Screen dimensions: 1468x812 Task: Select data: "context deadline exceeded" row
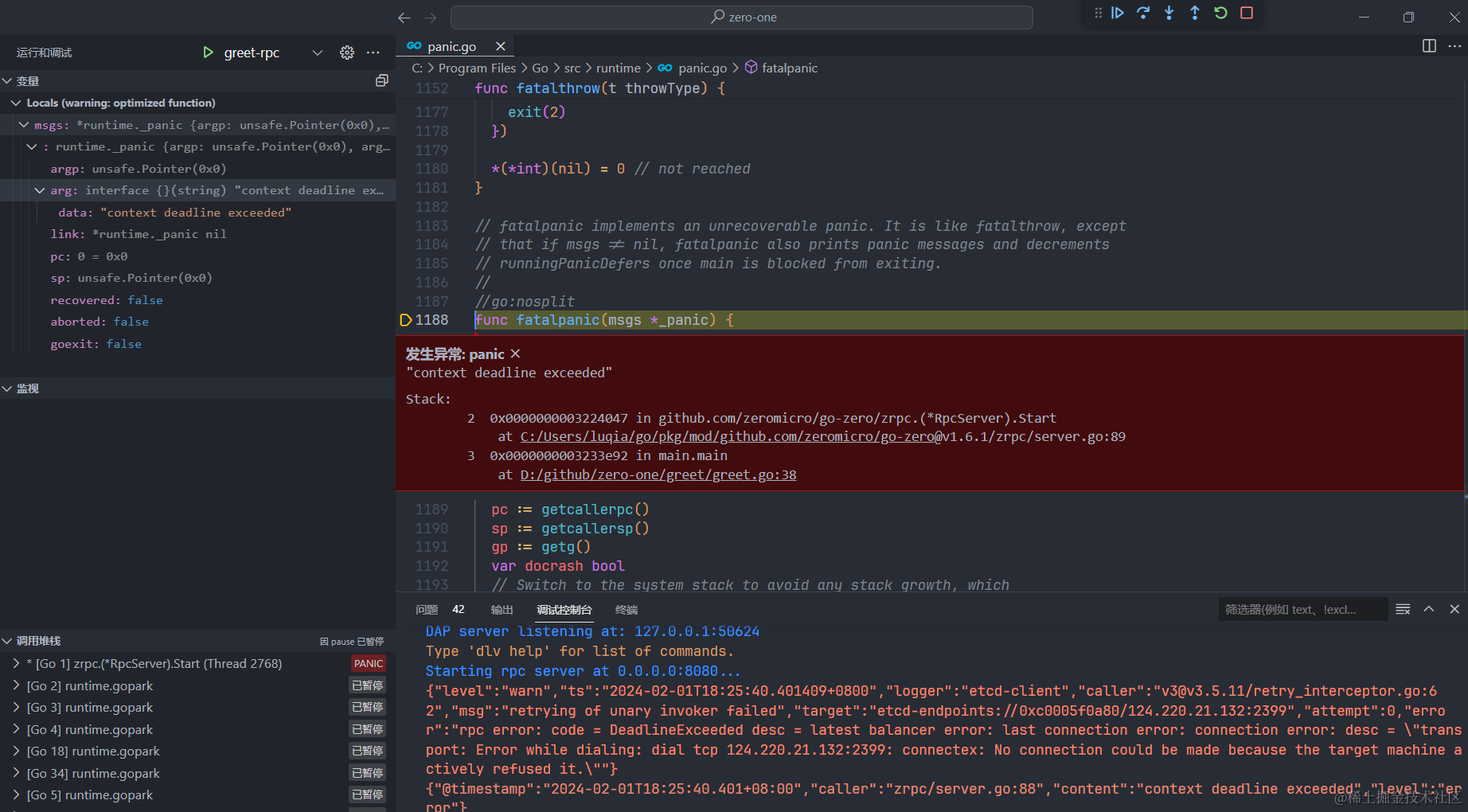click(x=197, y=213)
